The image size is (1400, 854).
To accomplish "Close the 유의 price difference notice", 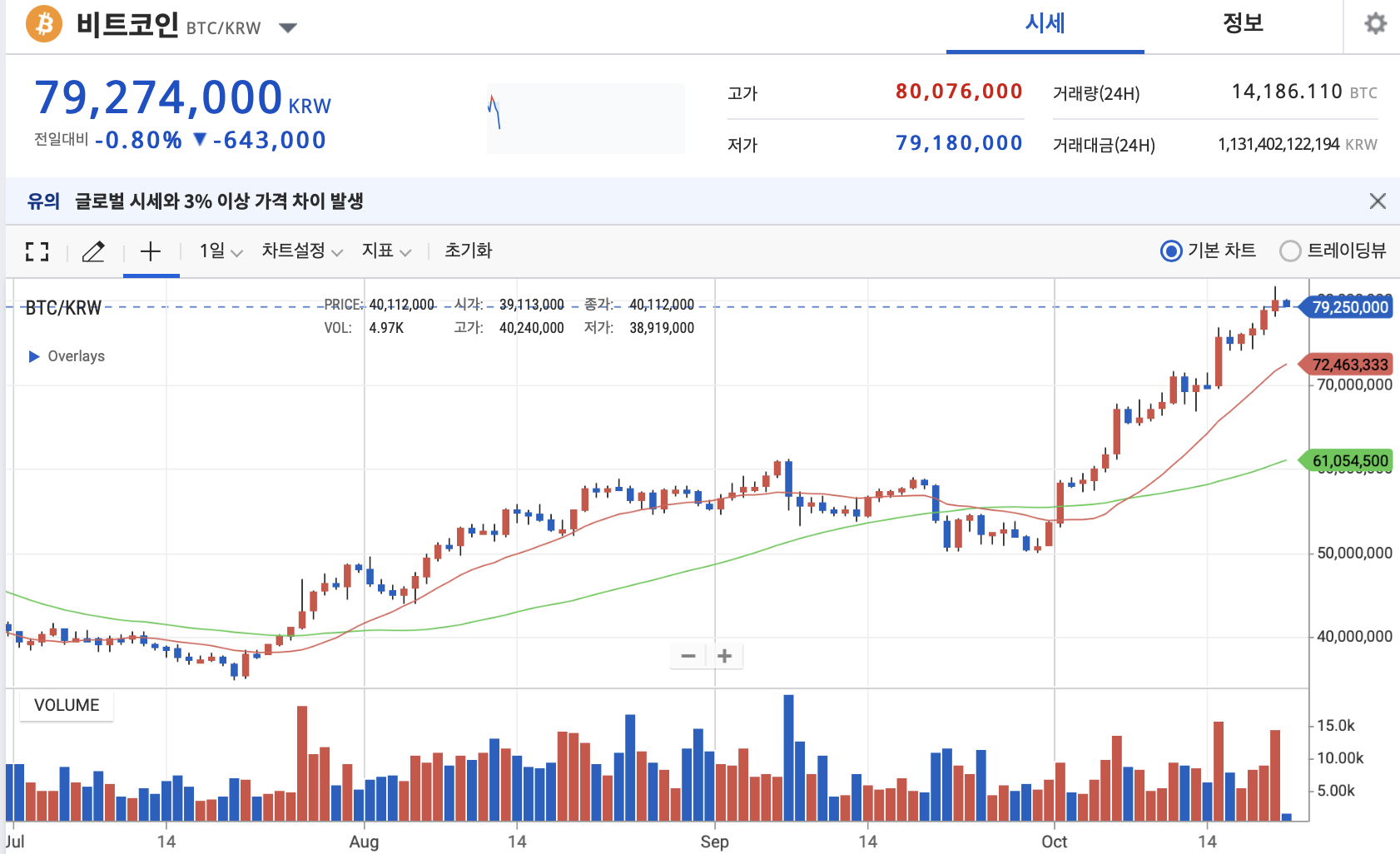I will [x=1378, y=201].
